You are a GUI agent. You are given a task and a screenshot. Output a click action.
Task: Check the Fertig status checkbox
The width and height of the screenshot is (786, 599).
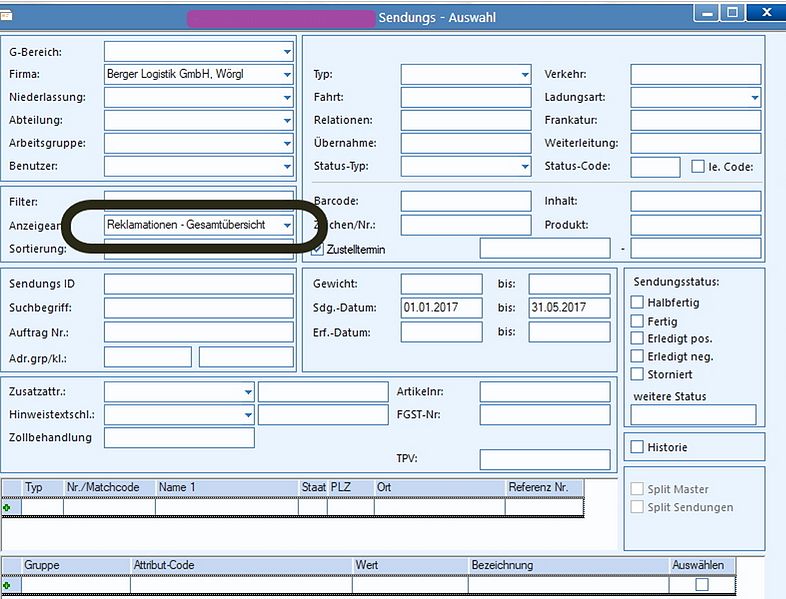click(637, 321)
